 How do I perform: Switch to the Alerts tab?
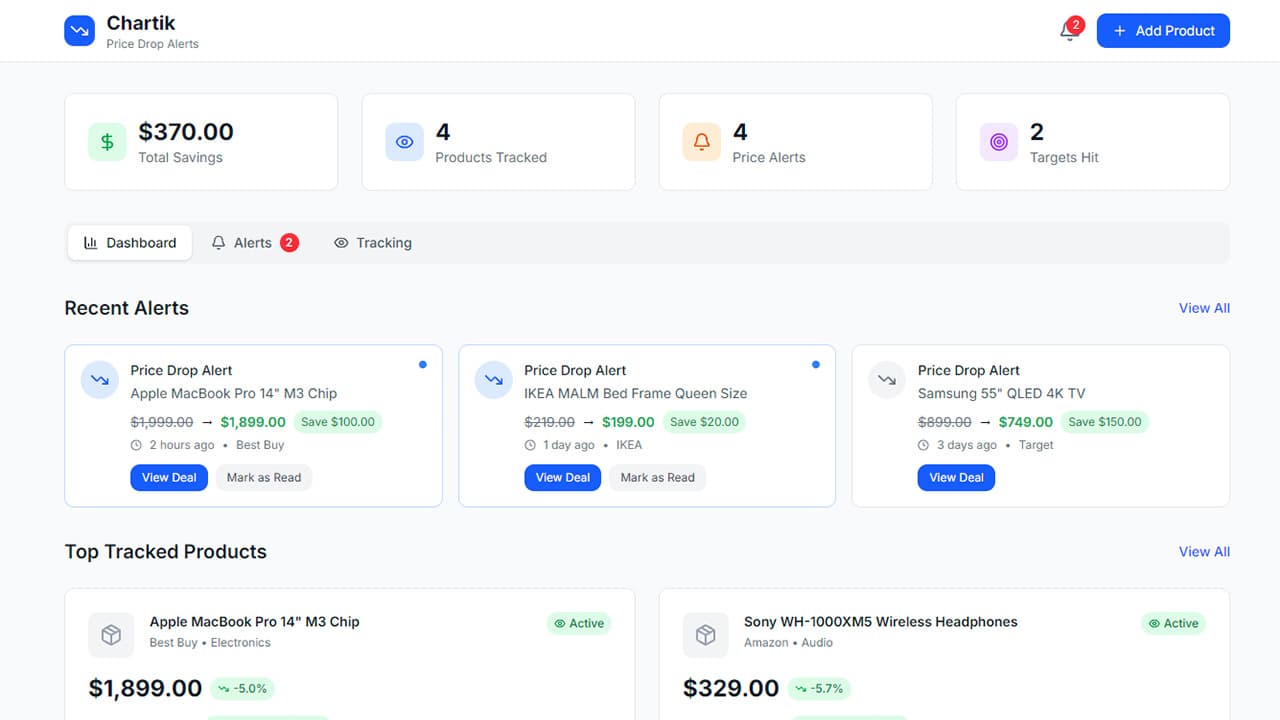pyautogui.click(x=253, y=242)
